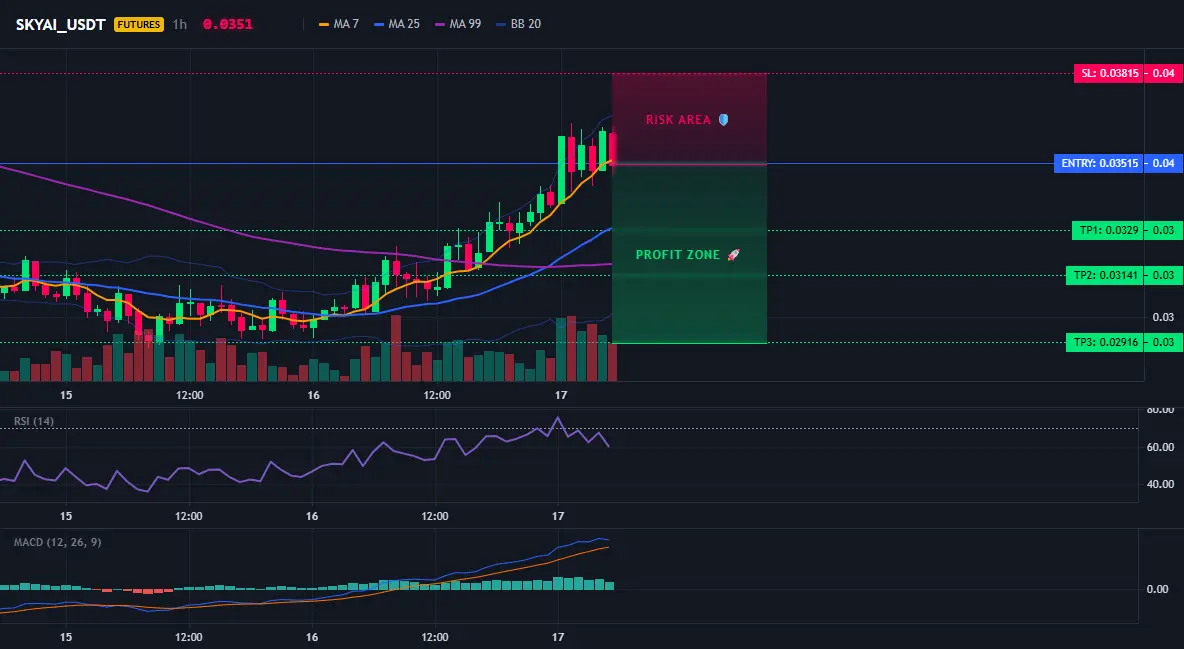Click the RISK AREA label text
The width and height of the screenshot is (1184, 649).
678,119
